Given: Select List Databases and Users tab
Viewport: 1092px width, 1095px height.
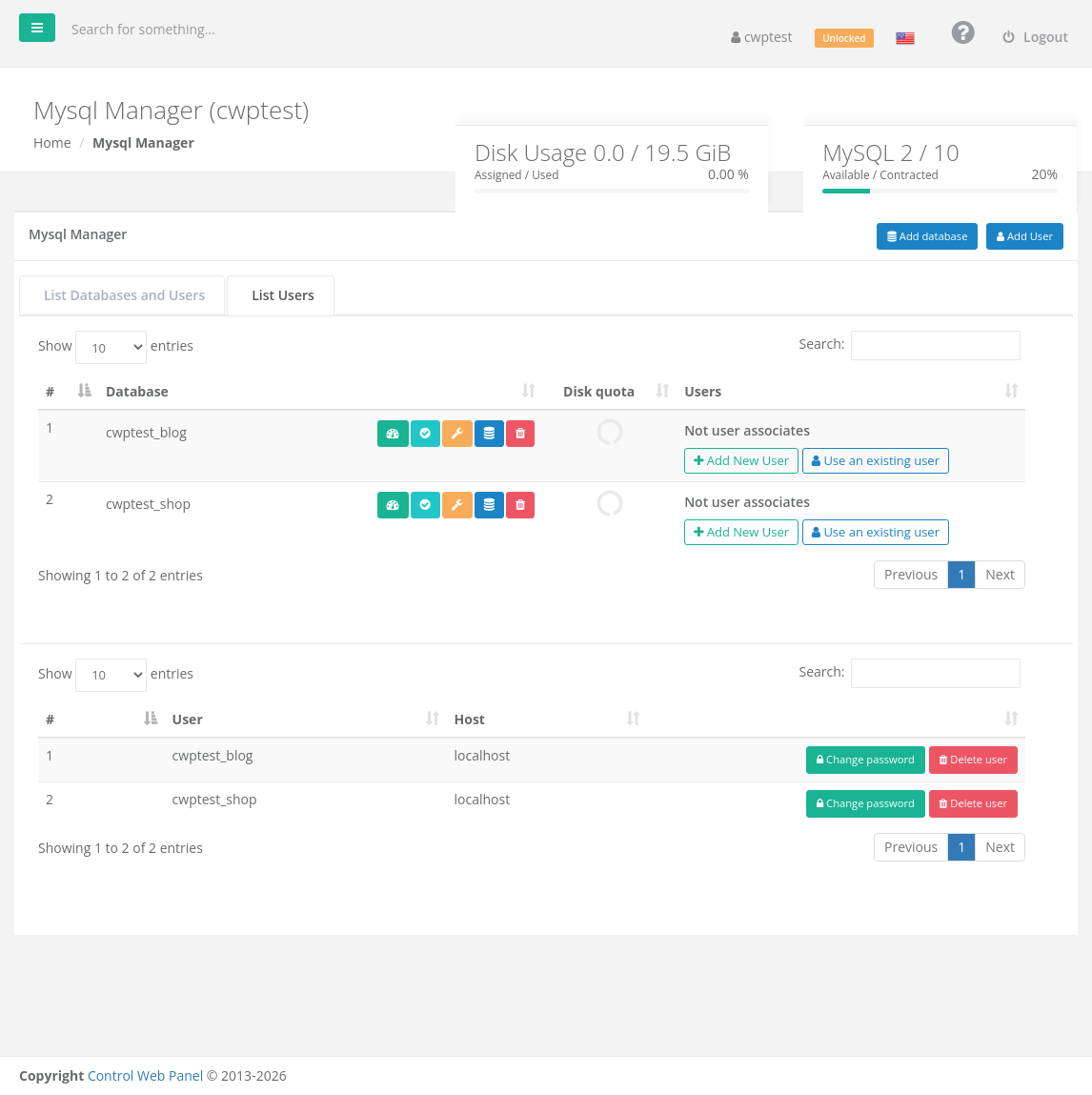Looking at the screenshot, I should pos(123,295).
